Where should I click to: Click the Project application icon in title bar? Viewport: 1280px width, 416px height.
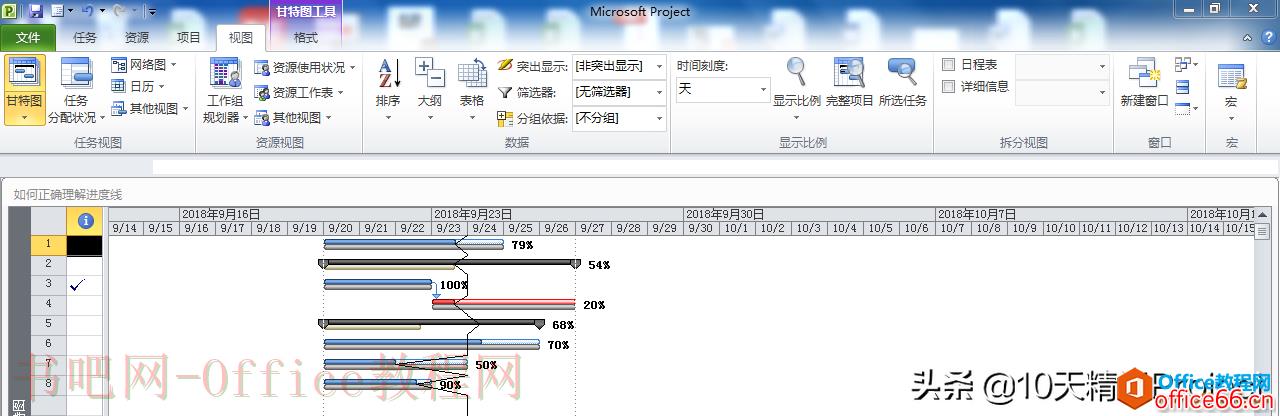coord(11,11)
